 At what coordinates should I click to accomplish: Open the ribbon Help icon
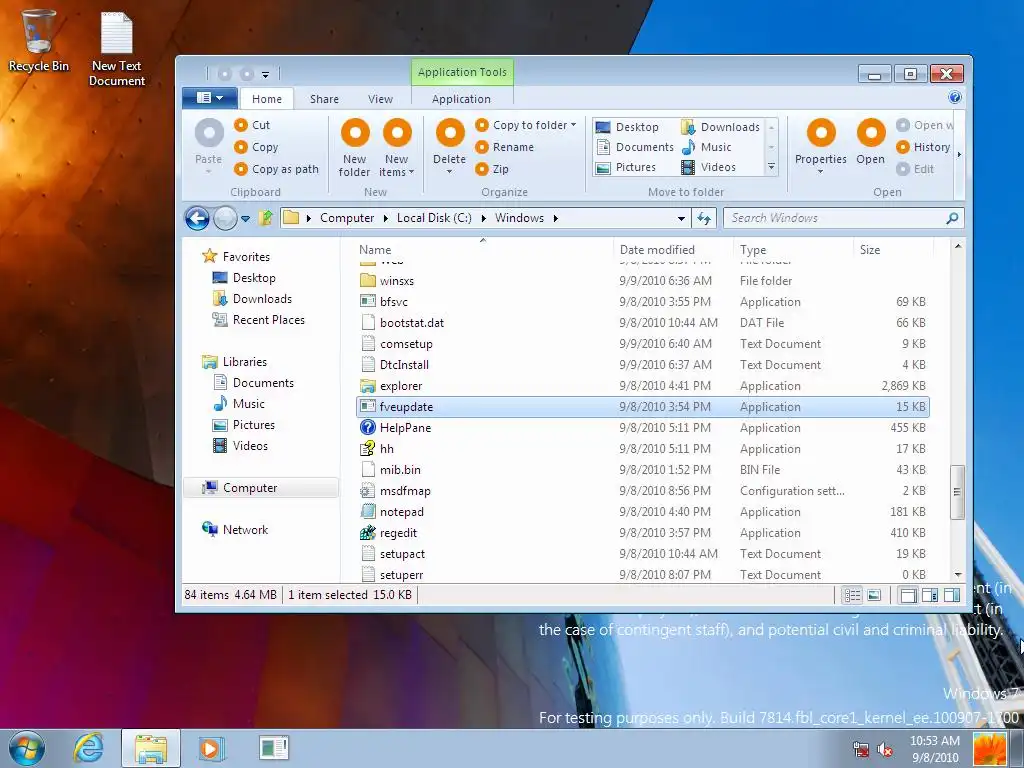pos(955,98)
